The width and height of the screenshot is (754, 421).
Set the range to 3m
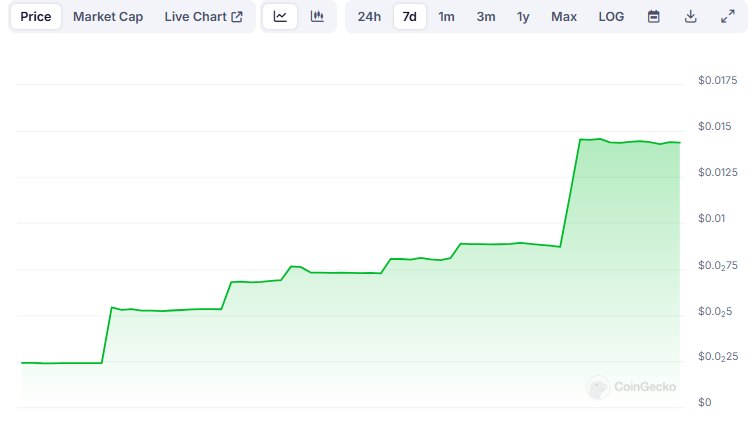point(486,17)
